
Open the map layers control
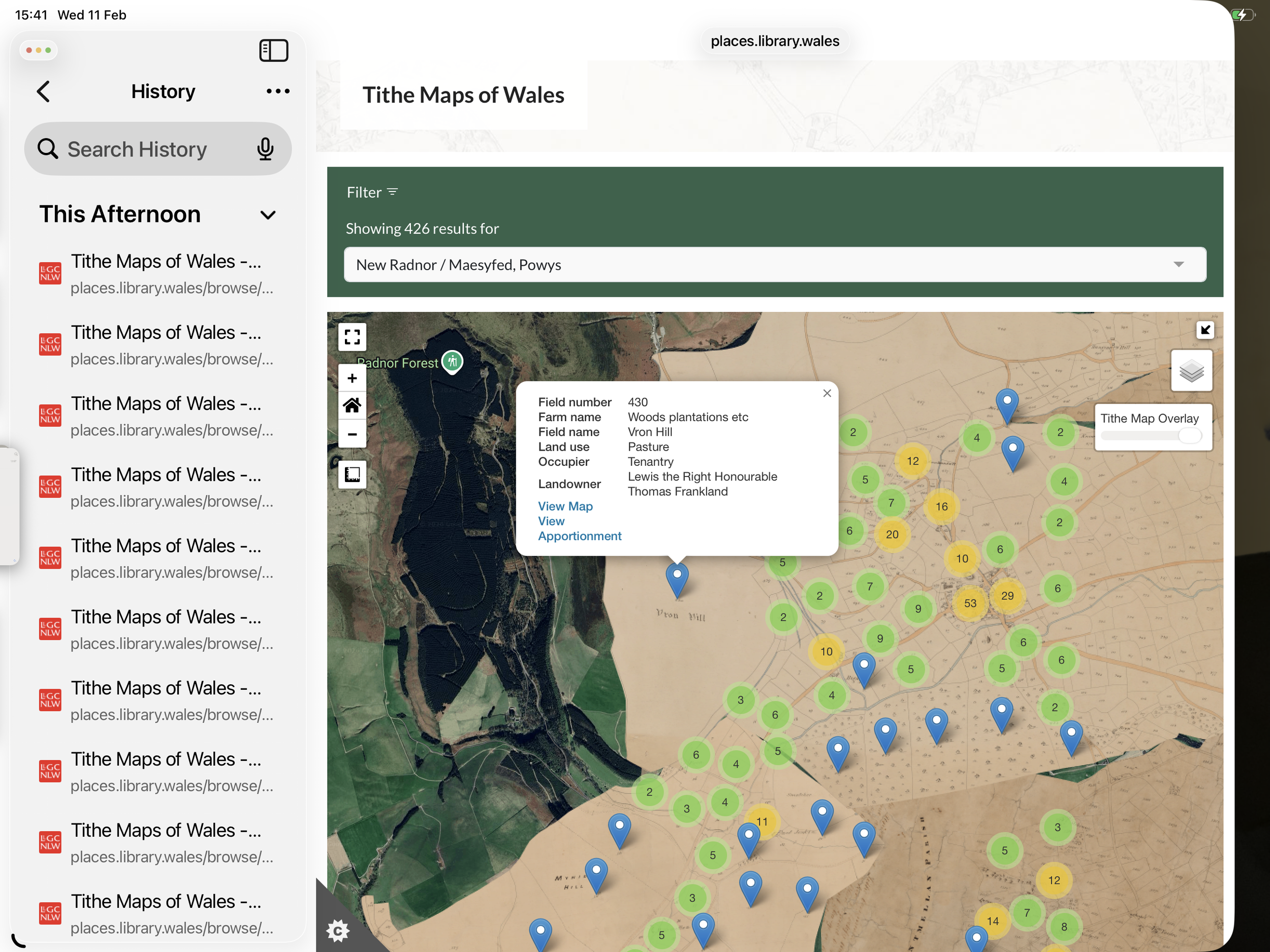(x=1191, y=371)
